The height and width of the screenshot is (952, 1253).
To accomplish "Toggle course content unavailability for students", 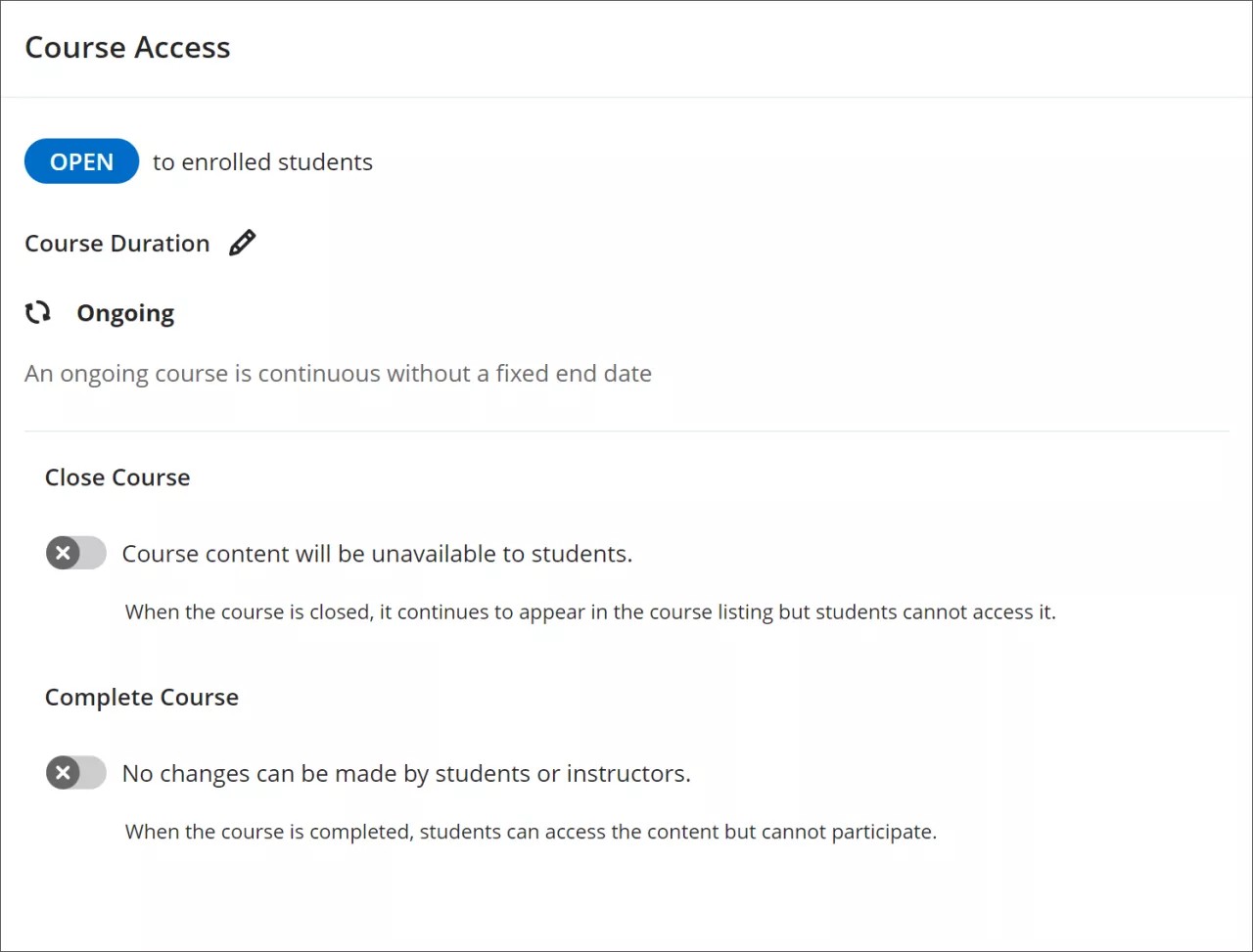I will tap(75, 553).
